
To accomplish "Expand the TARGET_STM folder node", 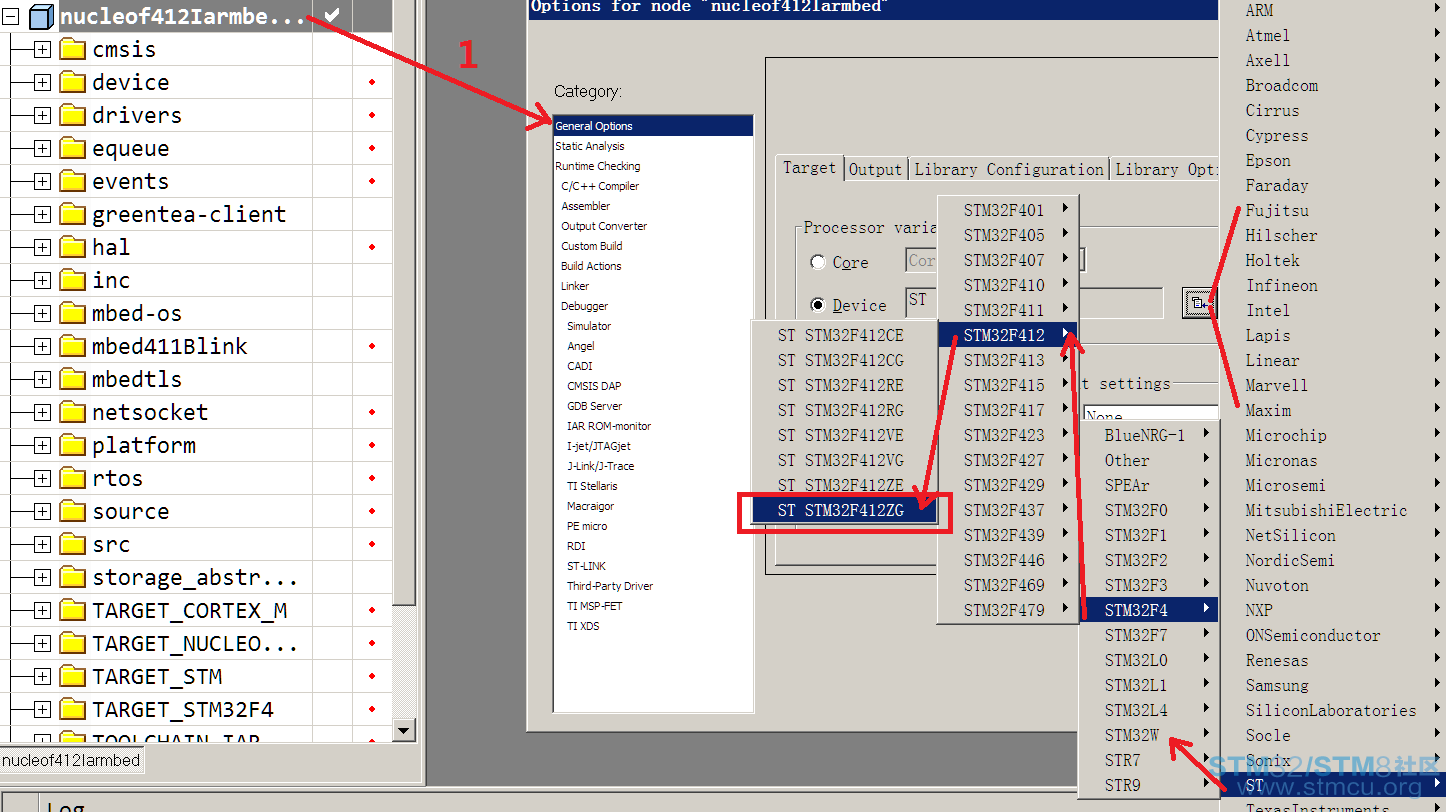I will pyautogui.click(x=42, y=676).
